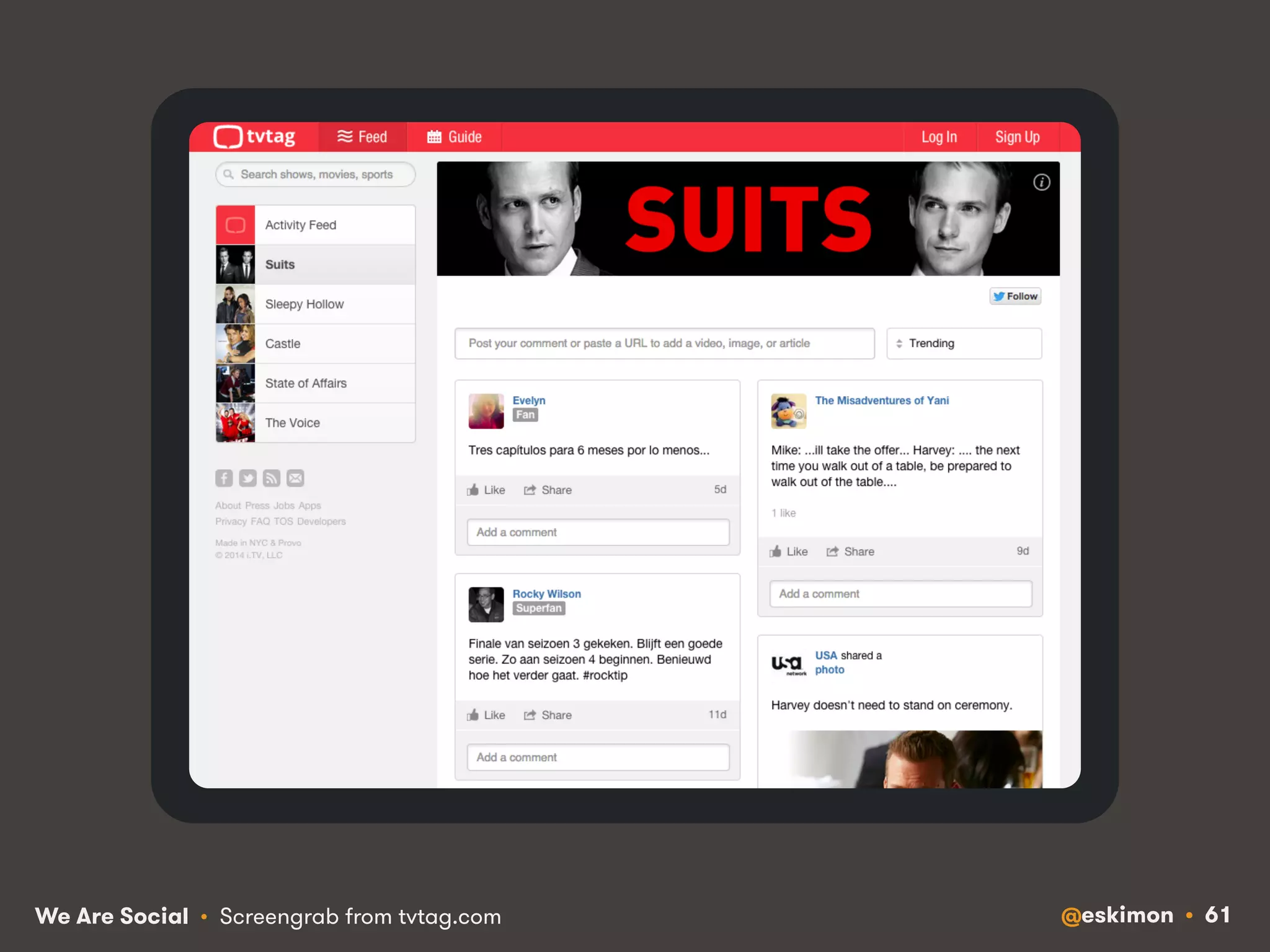This screenshot has width=1270, height=952.
Task: Click The Voice thumbnail
Action: (236, 423)
